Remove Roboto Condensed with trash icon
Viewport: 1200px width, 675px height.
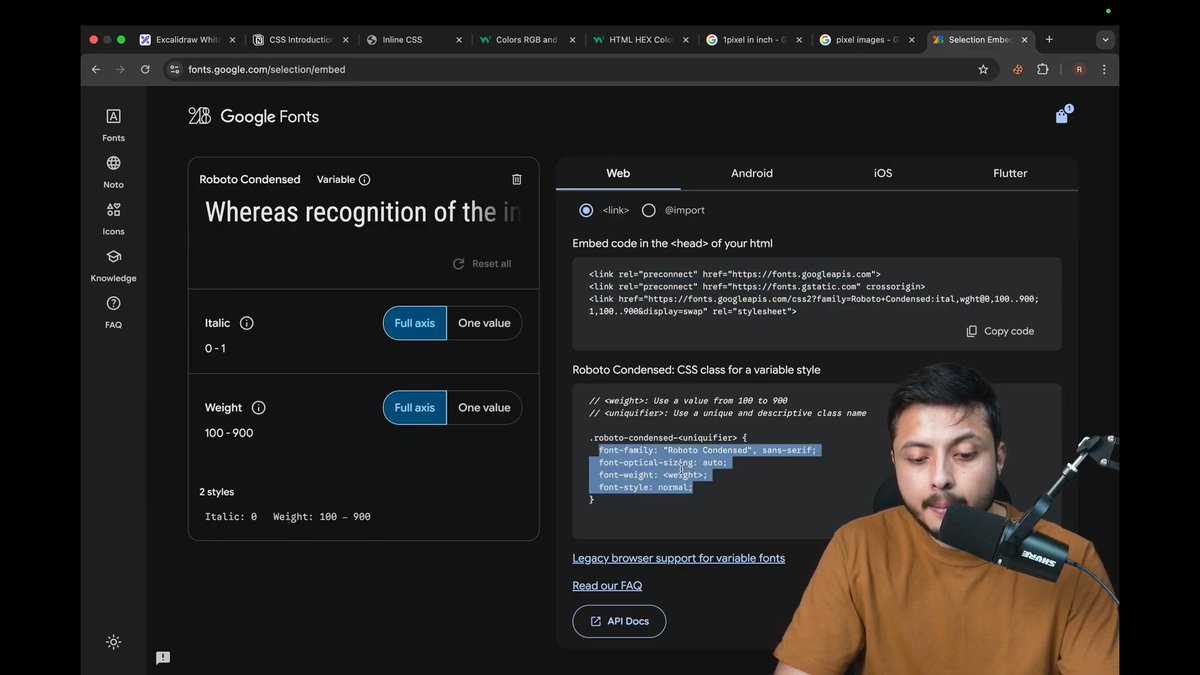click(517, 179)
